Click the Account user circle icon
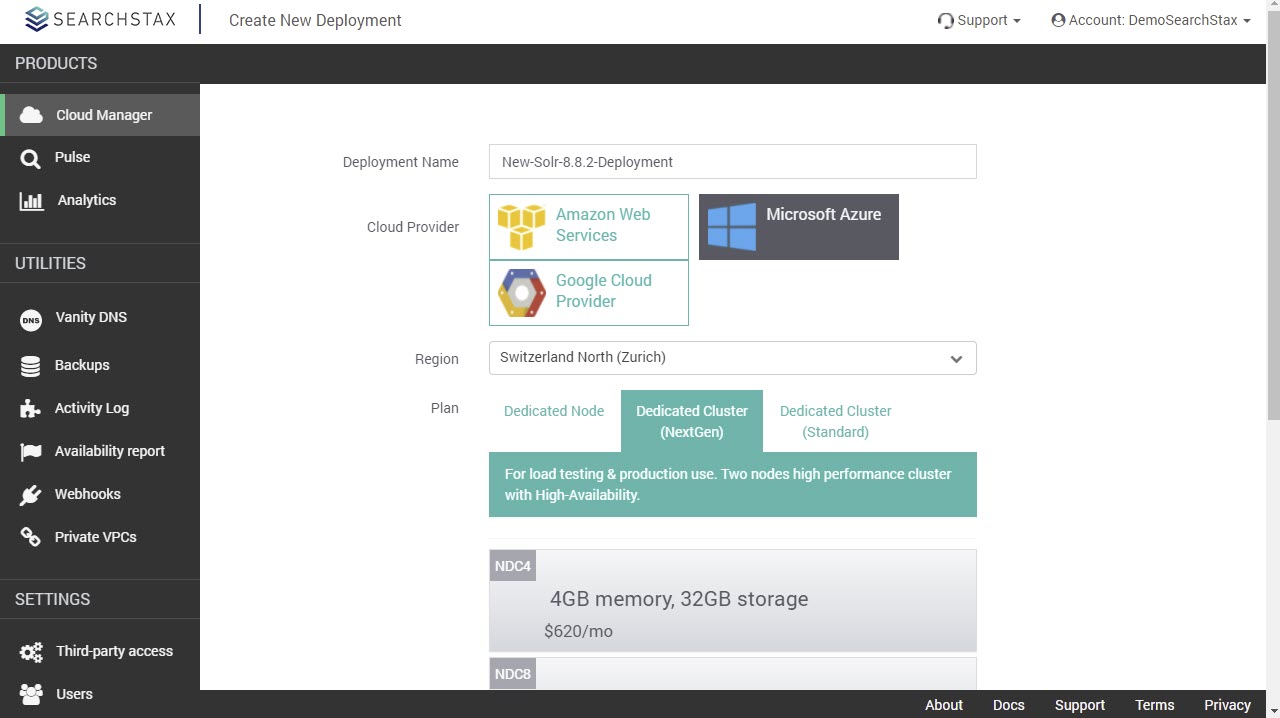This screenshot has height=718, width=1280. [1058, 20]
